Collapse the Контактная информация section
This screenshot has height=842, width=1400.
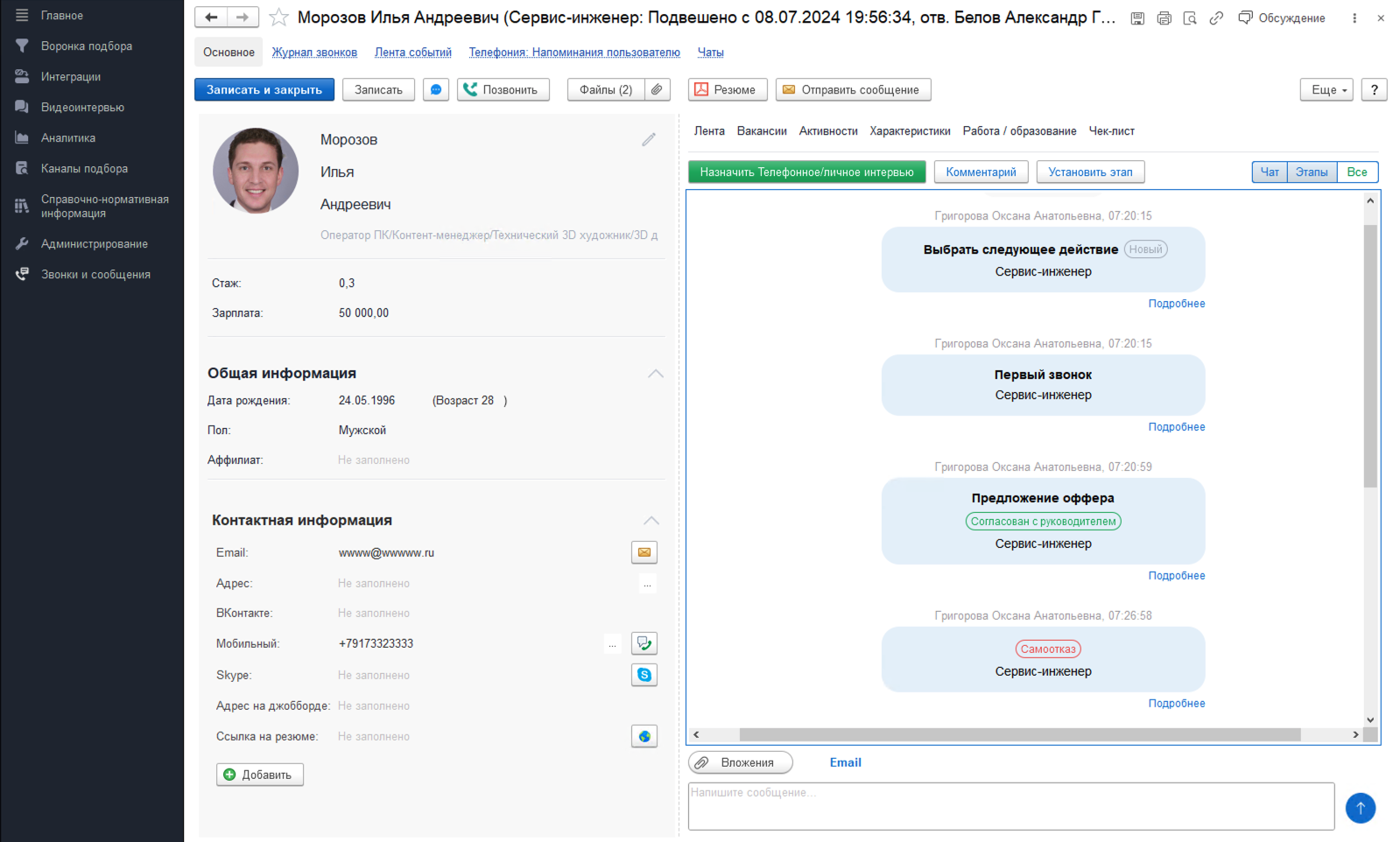coord(651,520)
